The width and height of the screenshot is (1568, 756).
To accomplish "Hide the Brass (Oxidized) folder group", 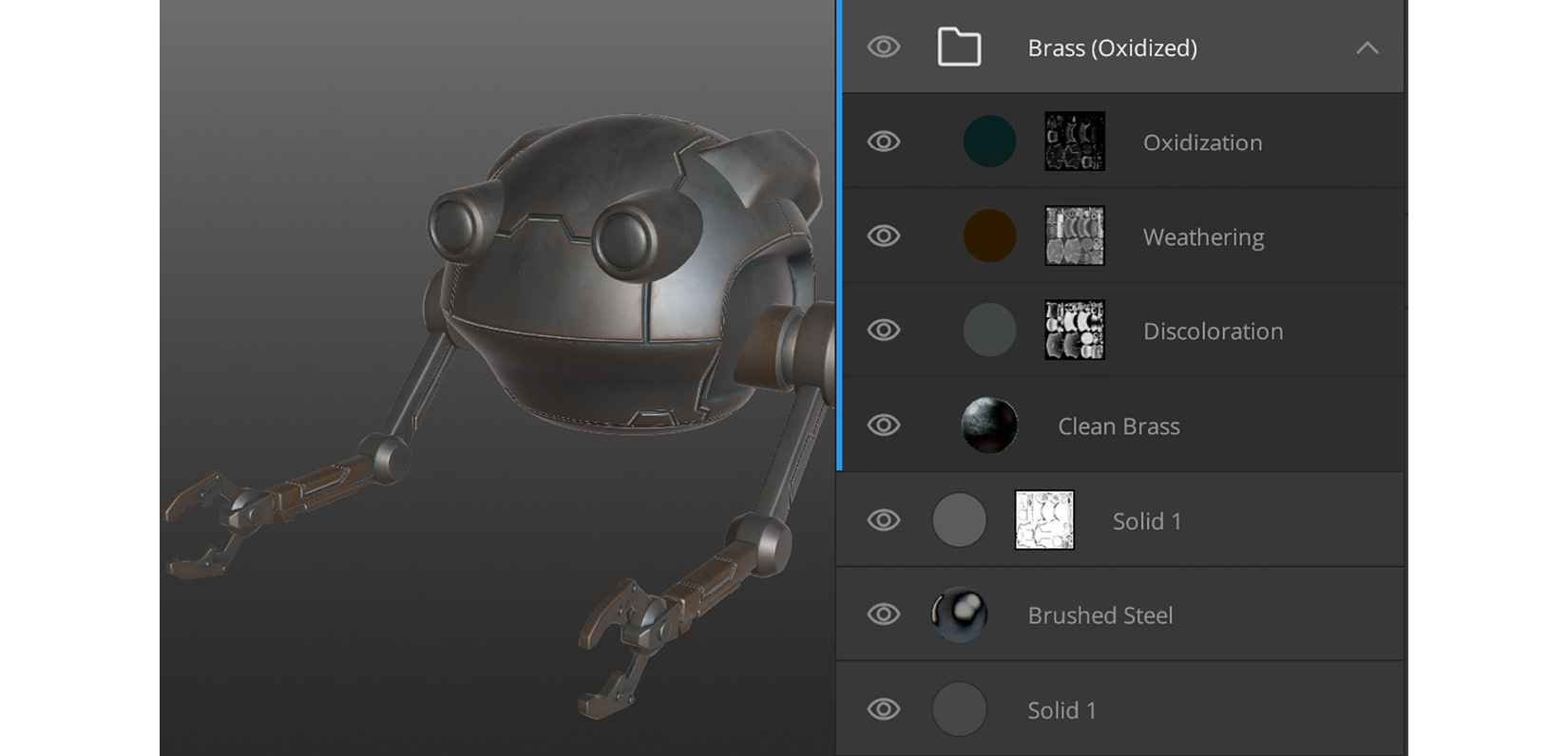I will click(884, 47).
